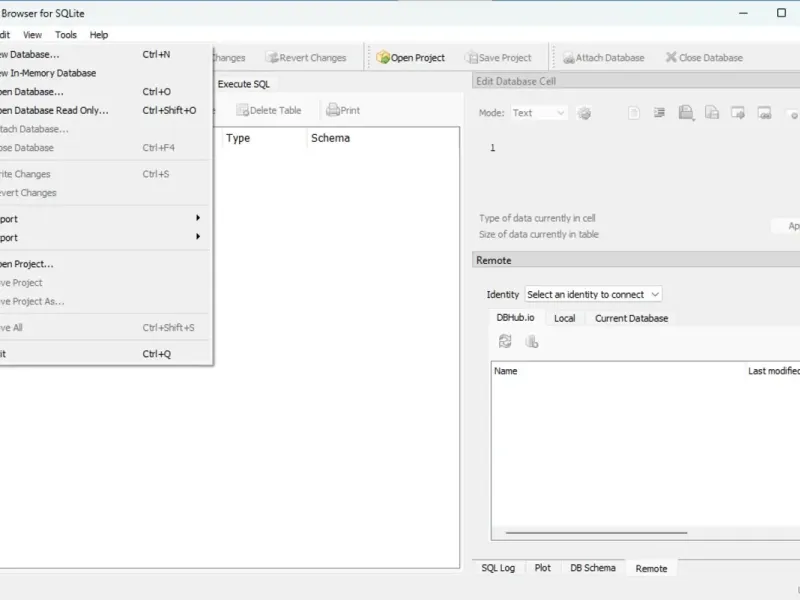Choose New Database… with Ctrl+N shortcut

105,55
